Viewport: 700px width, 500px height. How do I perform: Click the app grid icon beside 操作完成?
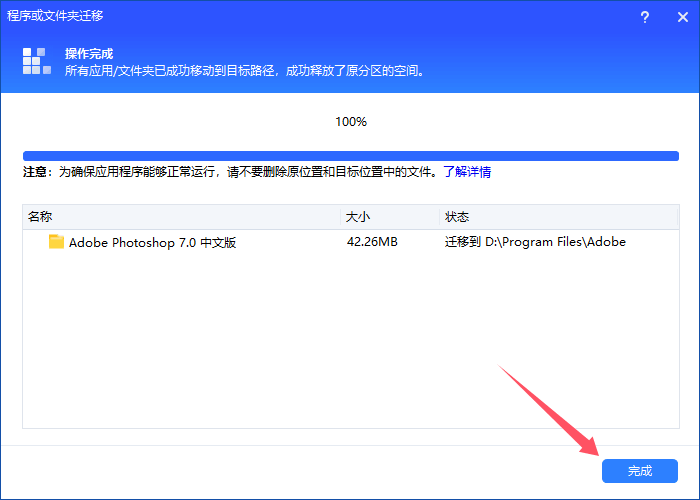[x=37, y=61]
